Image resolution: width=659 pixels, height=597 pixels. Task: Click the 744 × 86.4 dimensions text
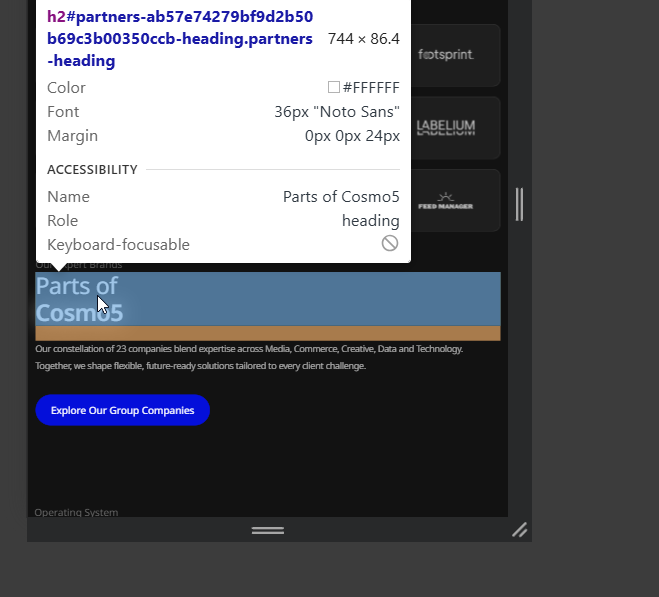(x=364, y=39)
